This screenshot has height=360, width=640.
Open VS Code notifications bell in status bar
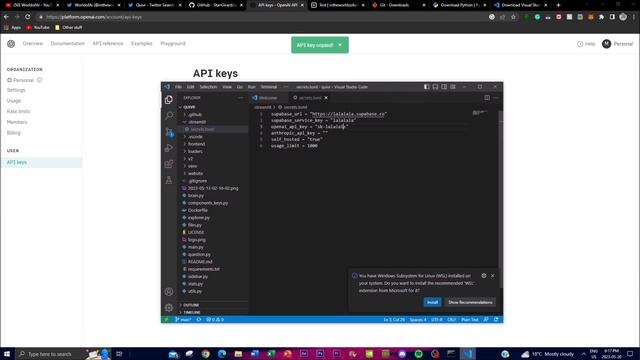(x=496, y=320)
